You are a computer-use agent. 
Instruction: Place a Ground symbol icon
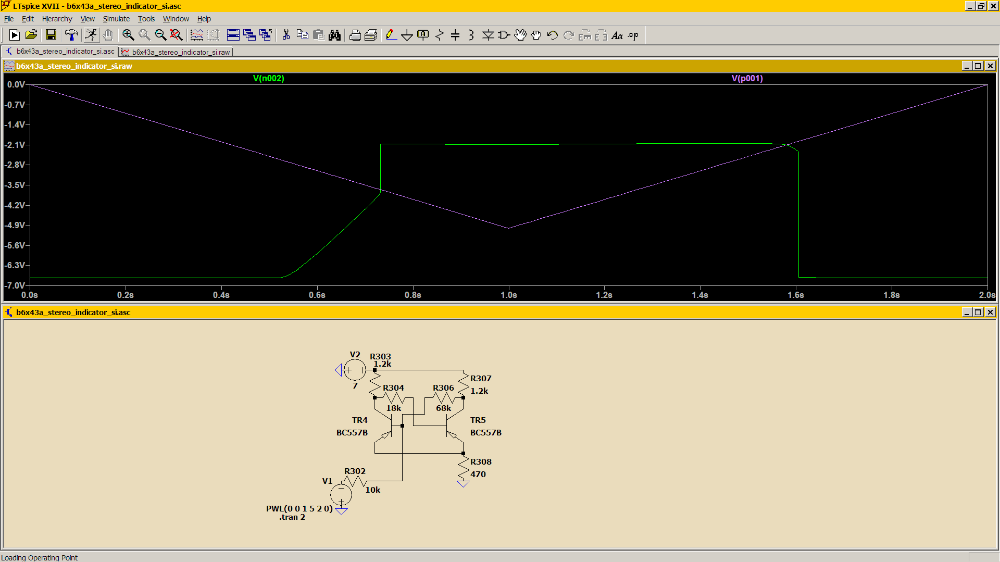tap(407, 35)
